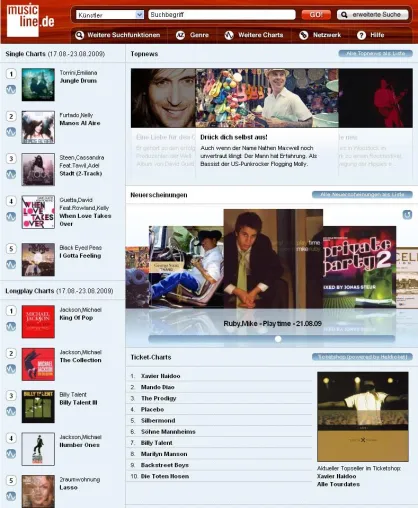
Task: Open The Prodigy ticket chart entry
Action: point(158,398)
